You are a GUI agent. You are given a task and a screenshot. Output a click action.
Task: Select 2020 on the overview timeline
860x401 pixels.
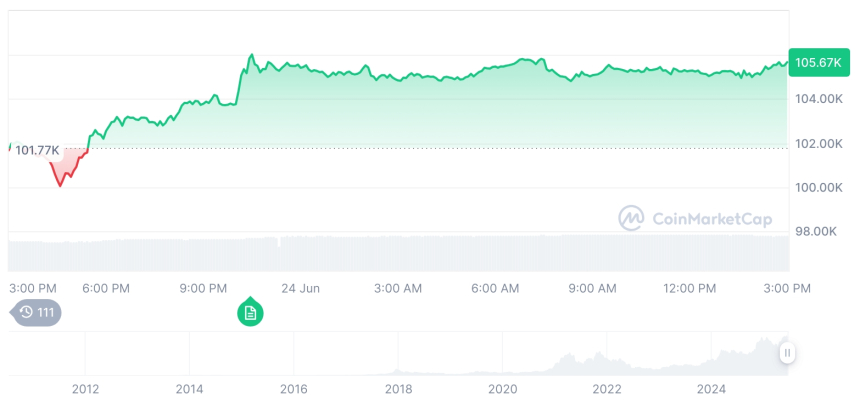coord(502,388)
